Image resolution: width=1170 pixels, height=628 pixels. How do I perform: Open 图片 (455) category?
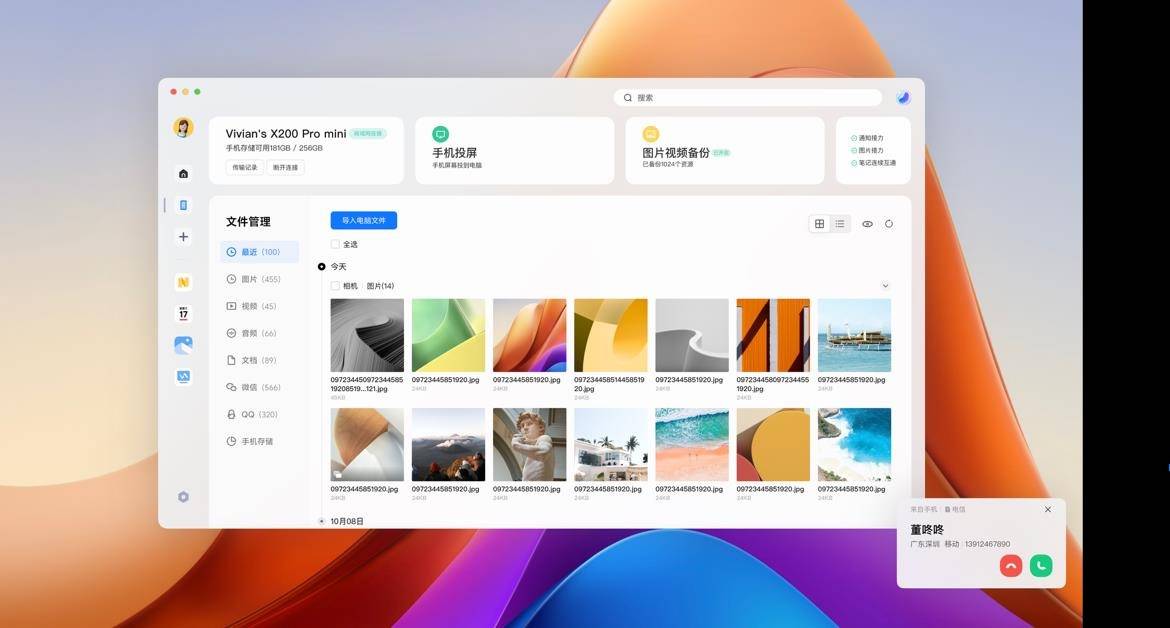pos(260,279)
